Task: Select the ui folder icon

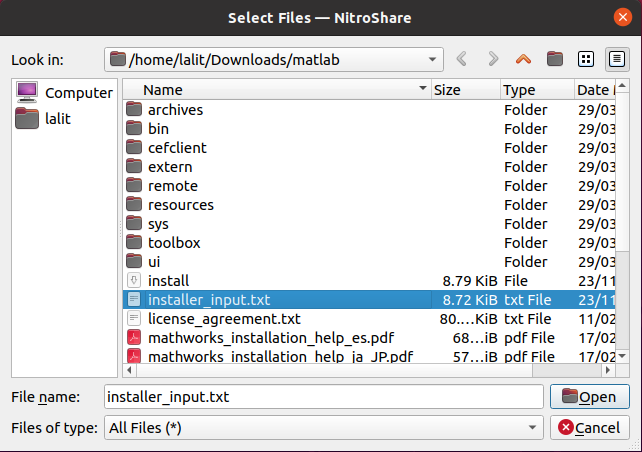Action: tap(134, 261)
